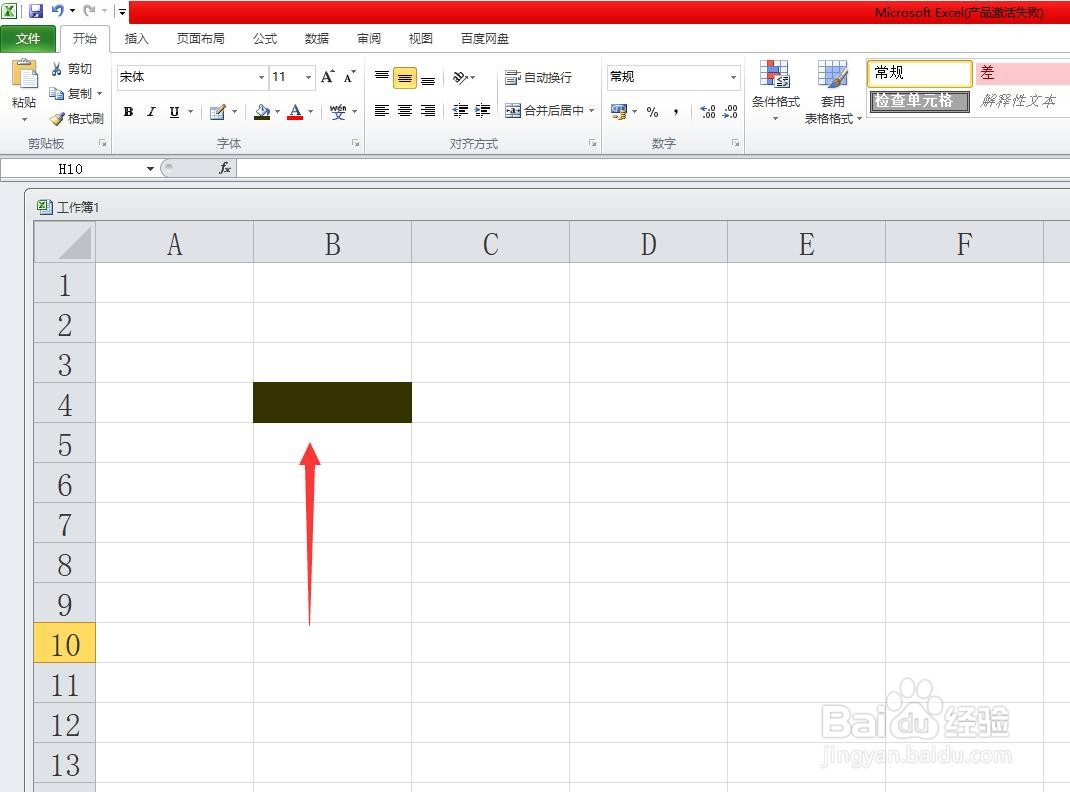Increase the cell indent
Viewport: 1070px width, 792px height.
482,111
